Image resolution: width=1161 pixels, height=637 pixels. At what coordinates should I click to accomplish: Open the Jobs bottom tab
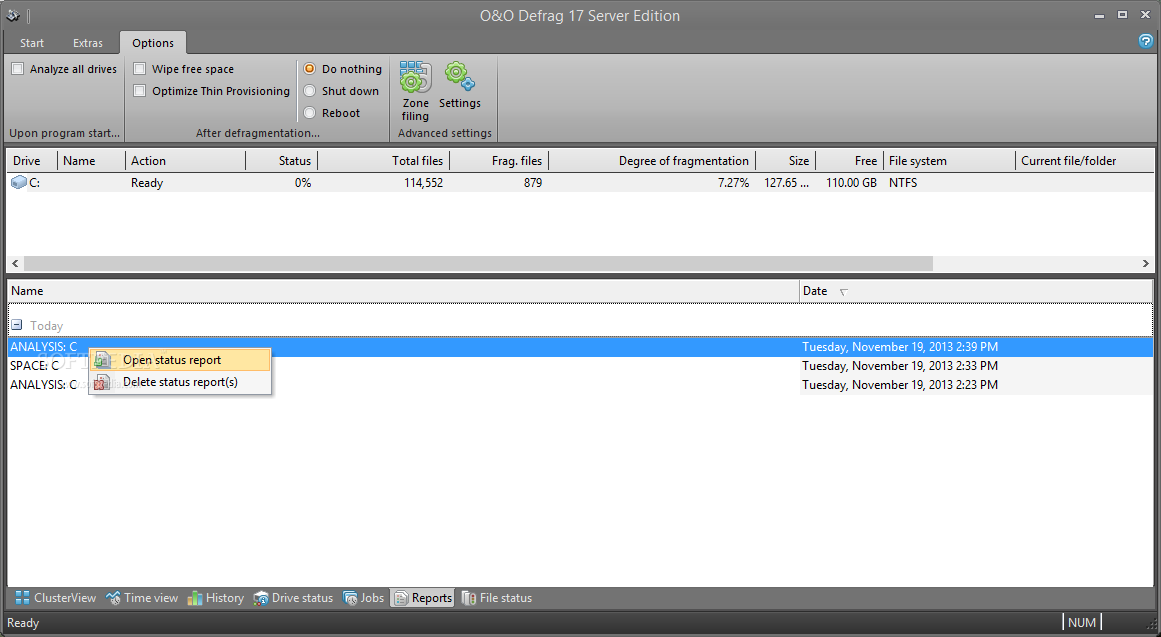point(364,598)
